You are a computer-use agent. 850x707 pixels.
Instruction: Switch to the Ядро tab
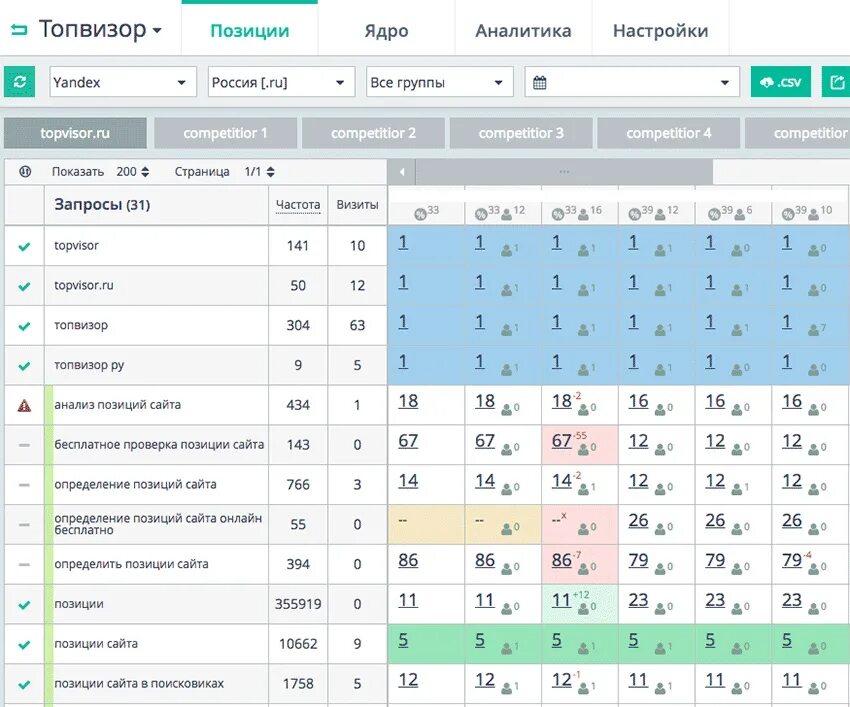coord(386,30)
